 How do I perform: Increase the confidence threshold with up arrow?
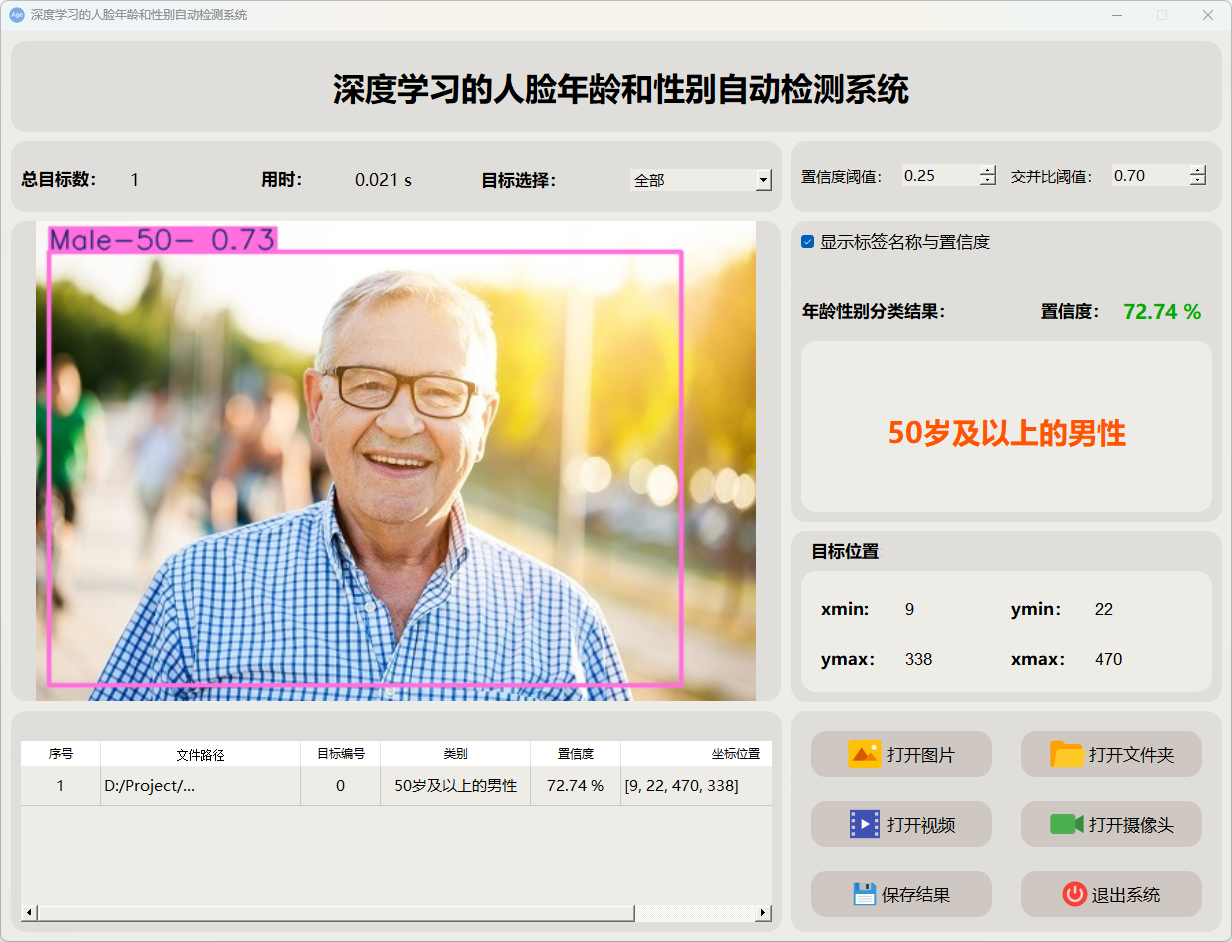click(988, 170)
